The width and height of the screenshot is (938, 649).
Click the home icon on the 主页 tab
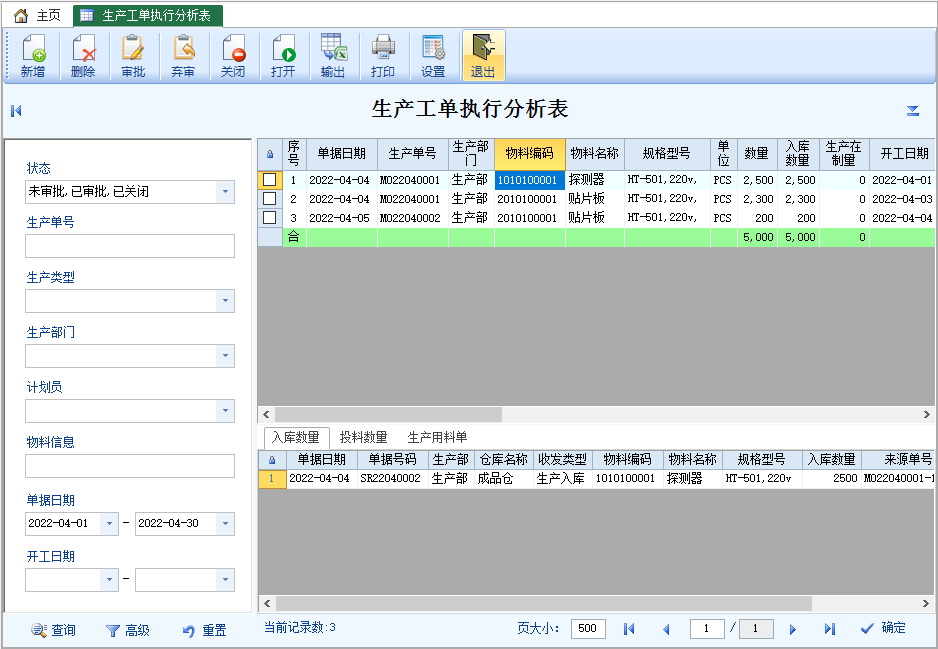click(x=21, y=16)
